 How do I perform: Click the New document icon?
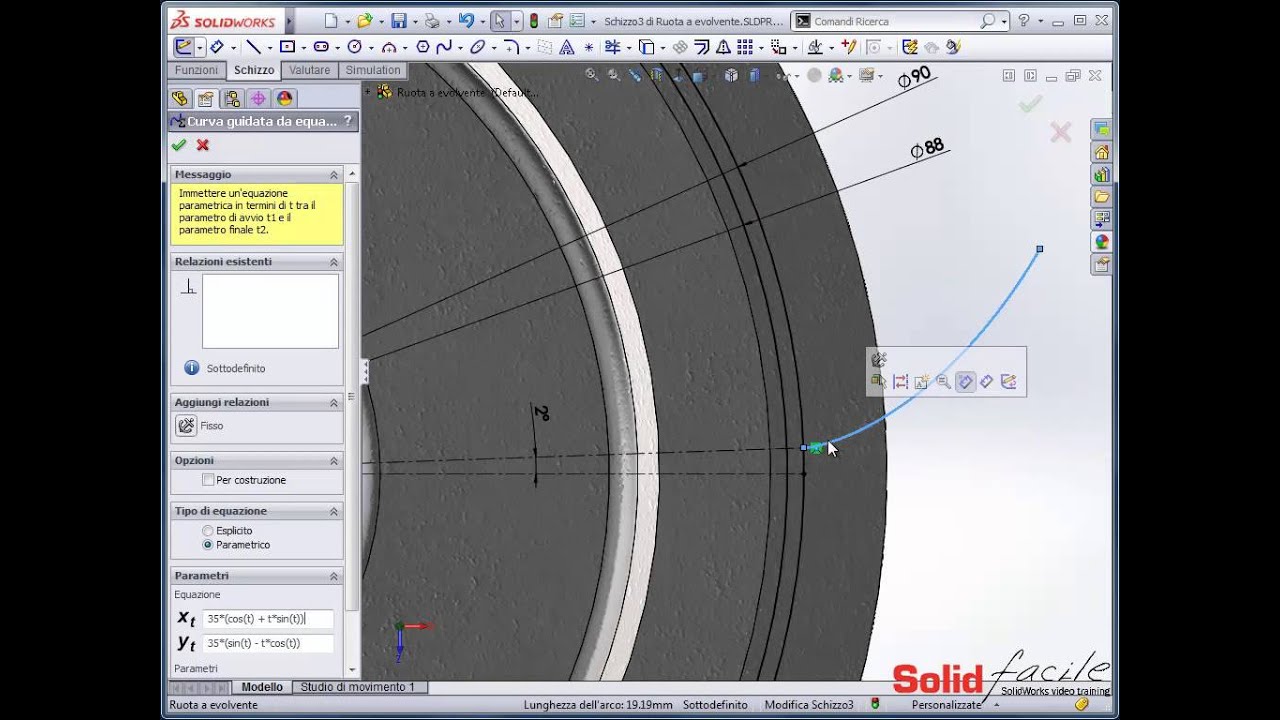pyautogui.click(x=331, y=20)
